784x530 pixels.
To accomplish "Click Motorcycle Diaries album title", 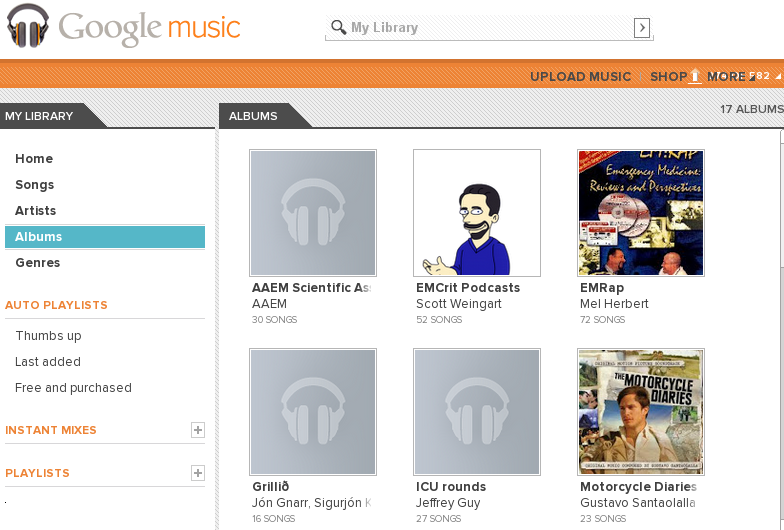I will pos(638,486).
